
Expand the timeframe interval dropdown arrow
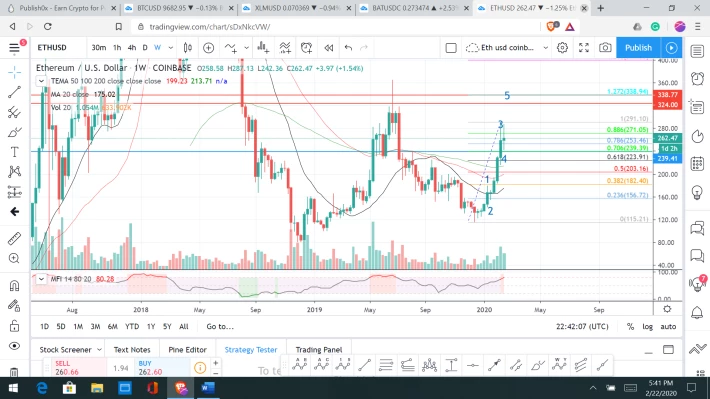[x=171, y=48]
